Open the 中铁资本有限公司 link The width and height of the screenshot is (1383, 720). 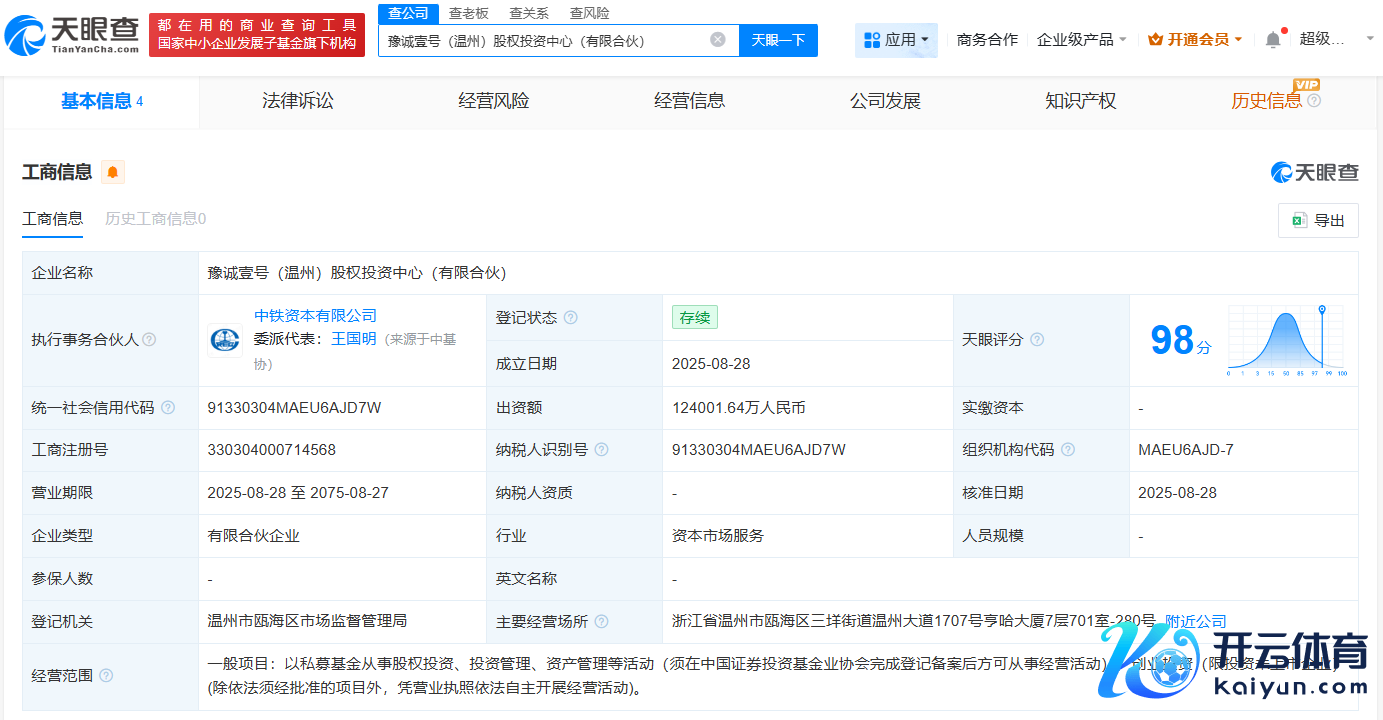(x=315, y=316)
